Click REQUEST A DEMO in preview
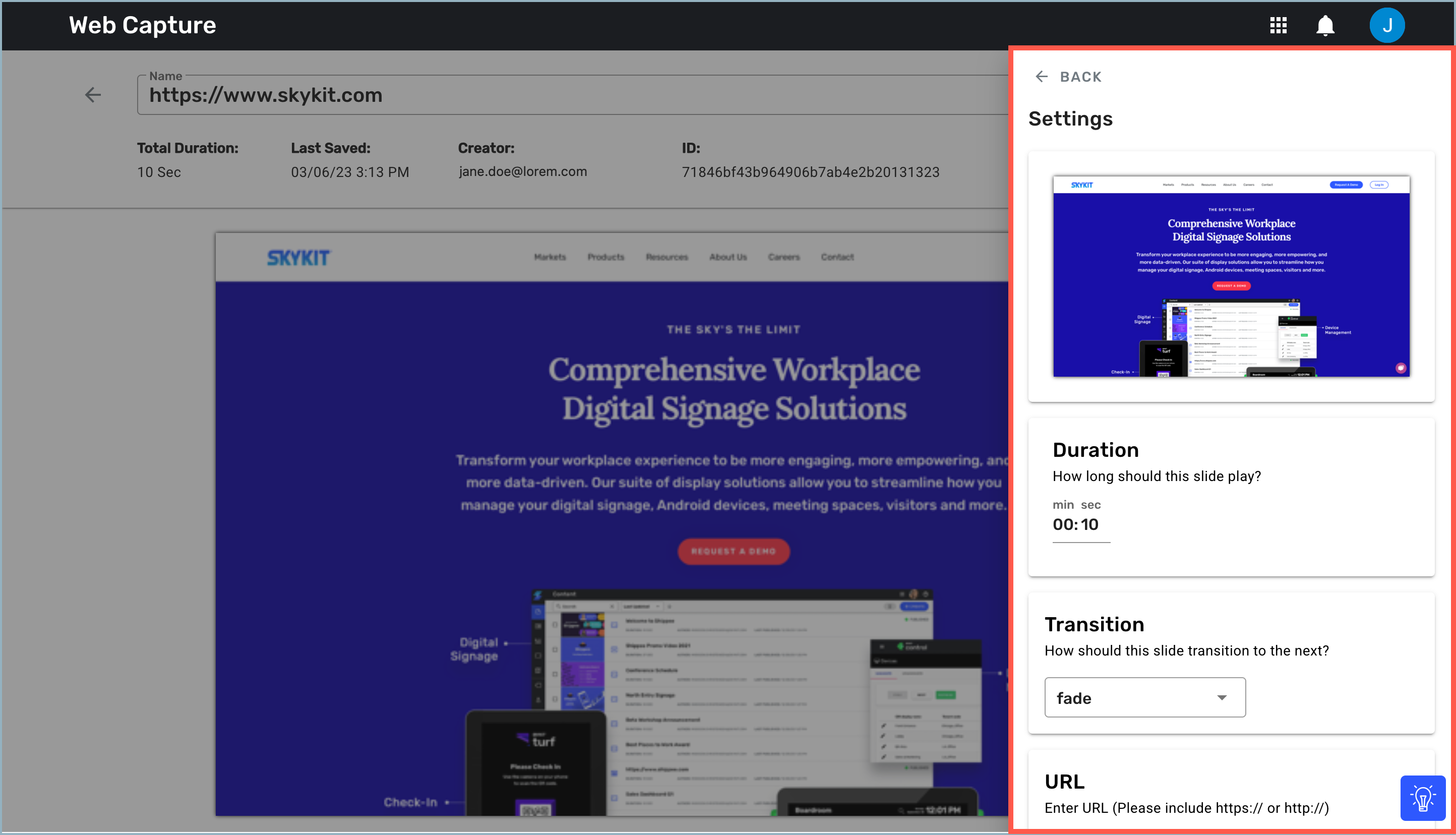Image resolution: width=1456 pixels, height=835 pixels. click(734, 551)
